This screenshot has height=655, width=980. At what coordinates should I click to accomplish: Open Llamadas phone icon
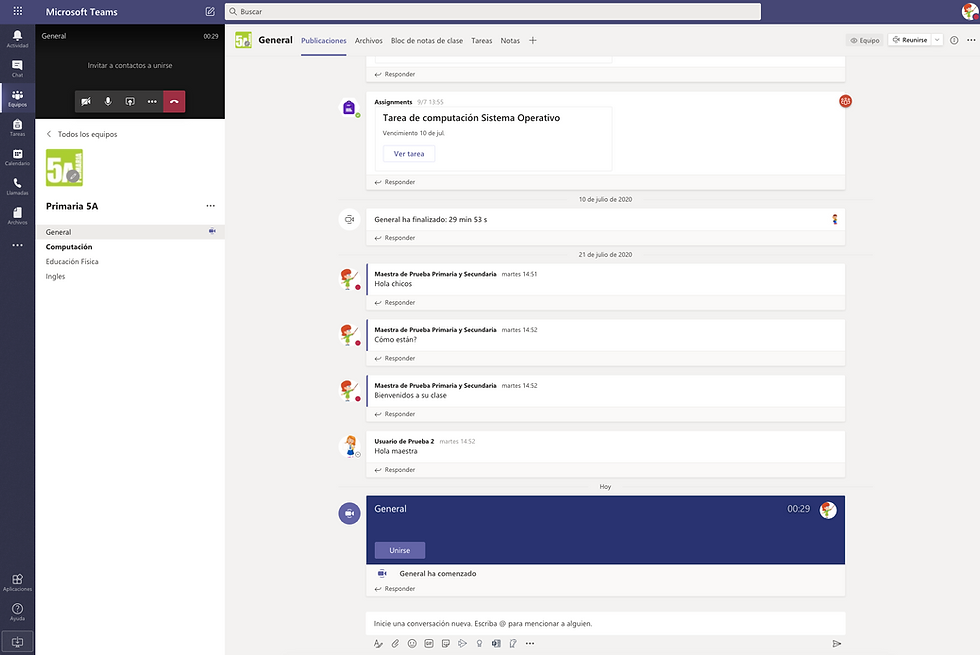[18, 186]
